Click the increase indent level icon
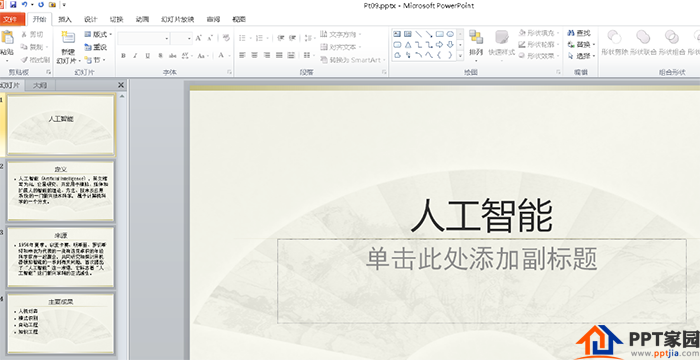700x360 pixels. tap(292, 38)
